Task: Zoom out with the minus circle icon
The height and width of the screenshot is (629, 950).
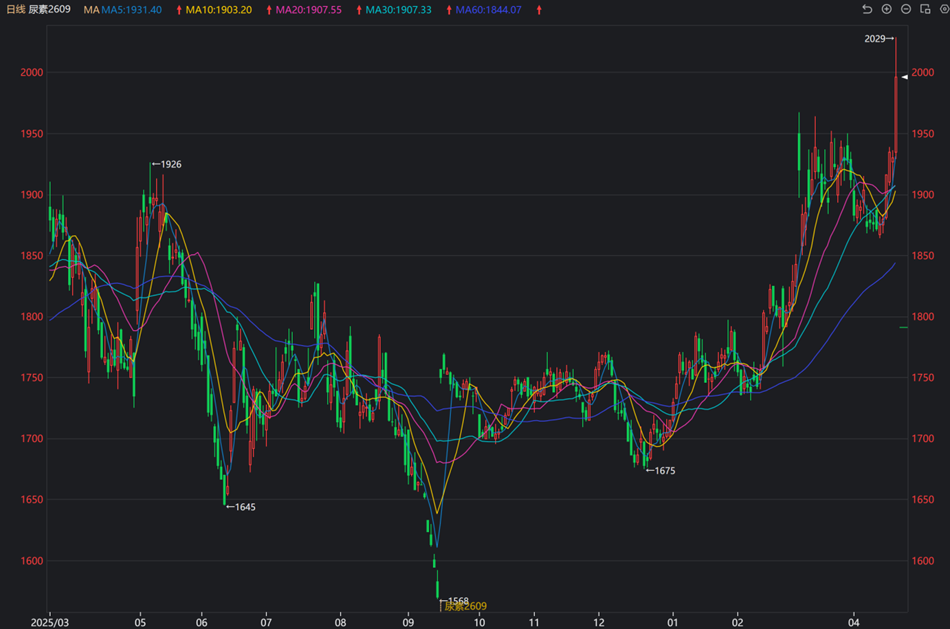Action: (905, 9)
